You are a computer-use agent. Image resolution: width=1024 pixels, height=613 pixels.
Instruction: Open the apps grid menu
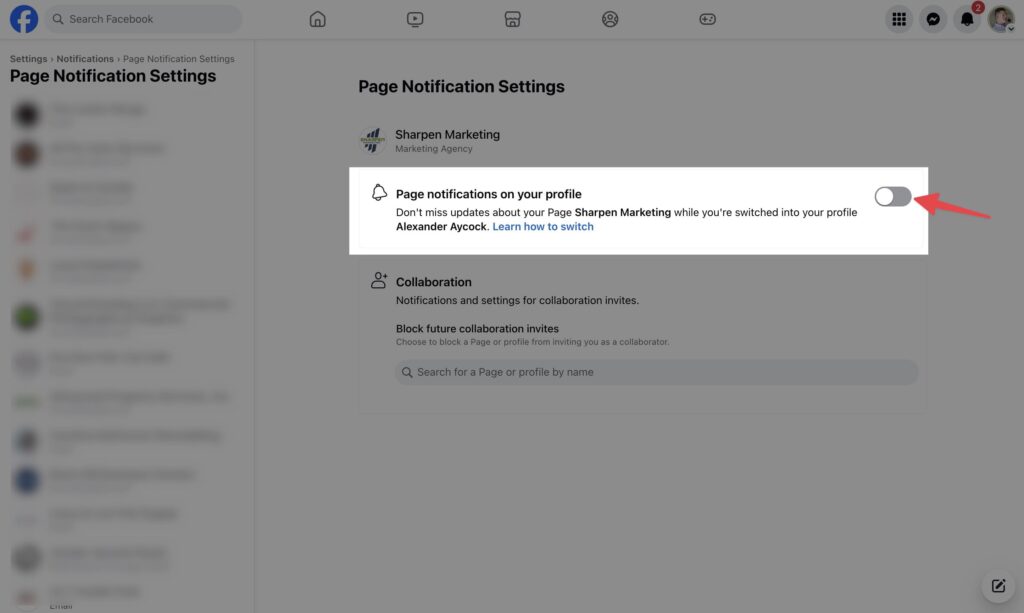coord(899,19)
